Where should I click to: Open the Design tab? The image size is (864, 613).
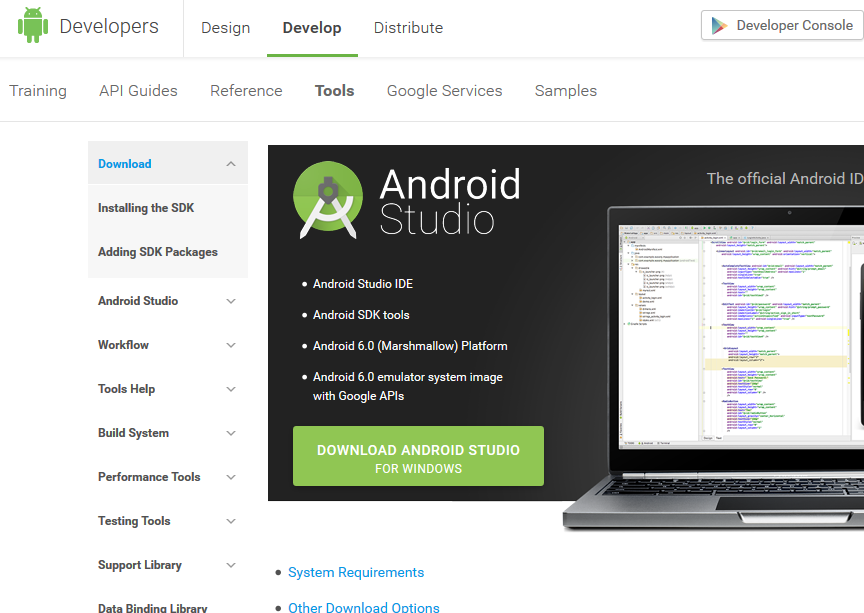[x=225, y=28]
